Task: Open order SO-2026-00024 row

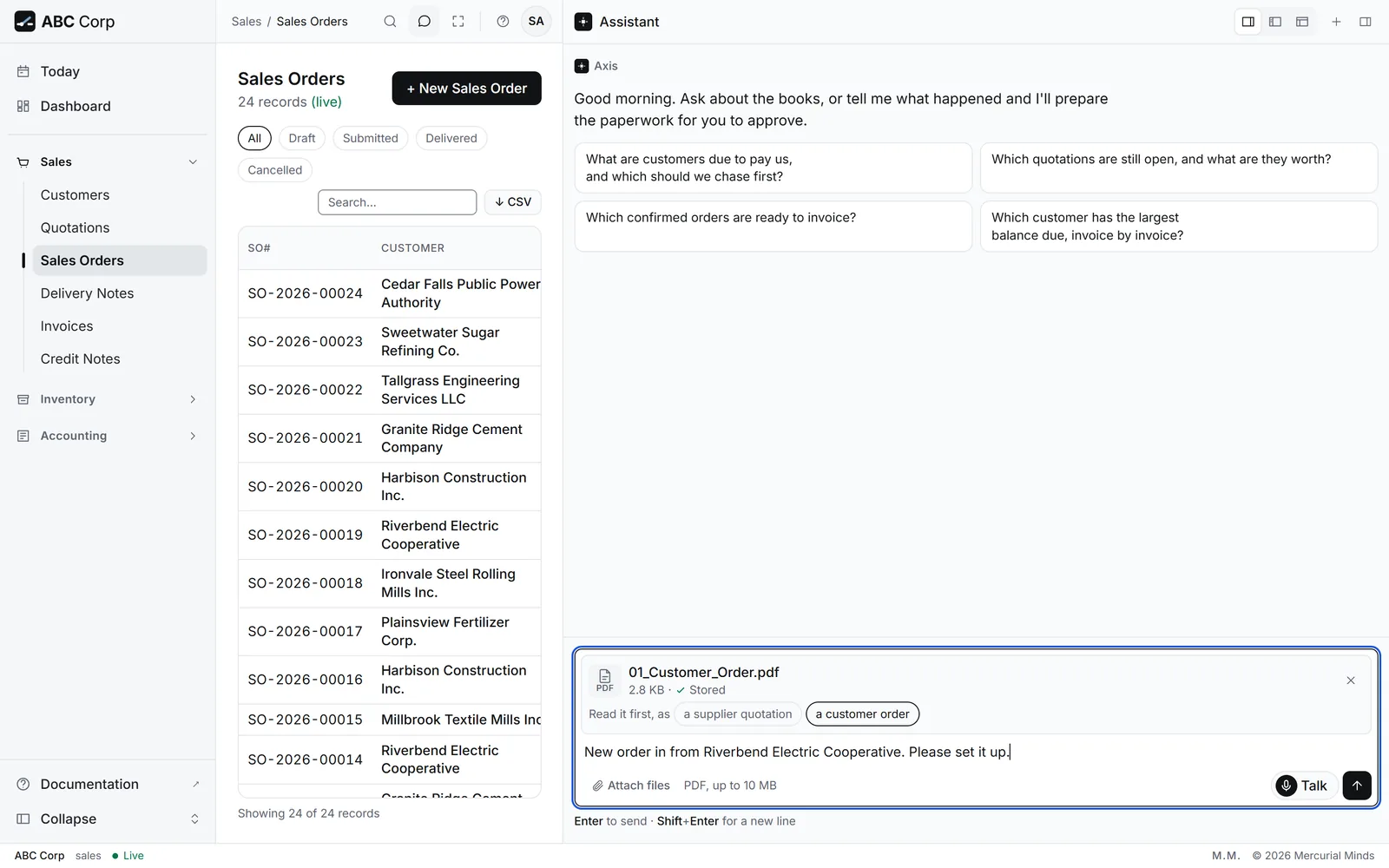Action: coord(390,293)
